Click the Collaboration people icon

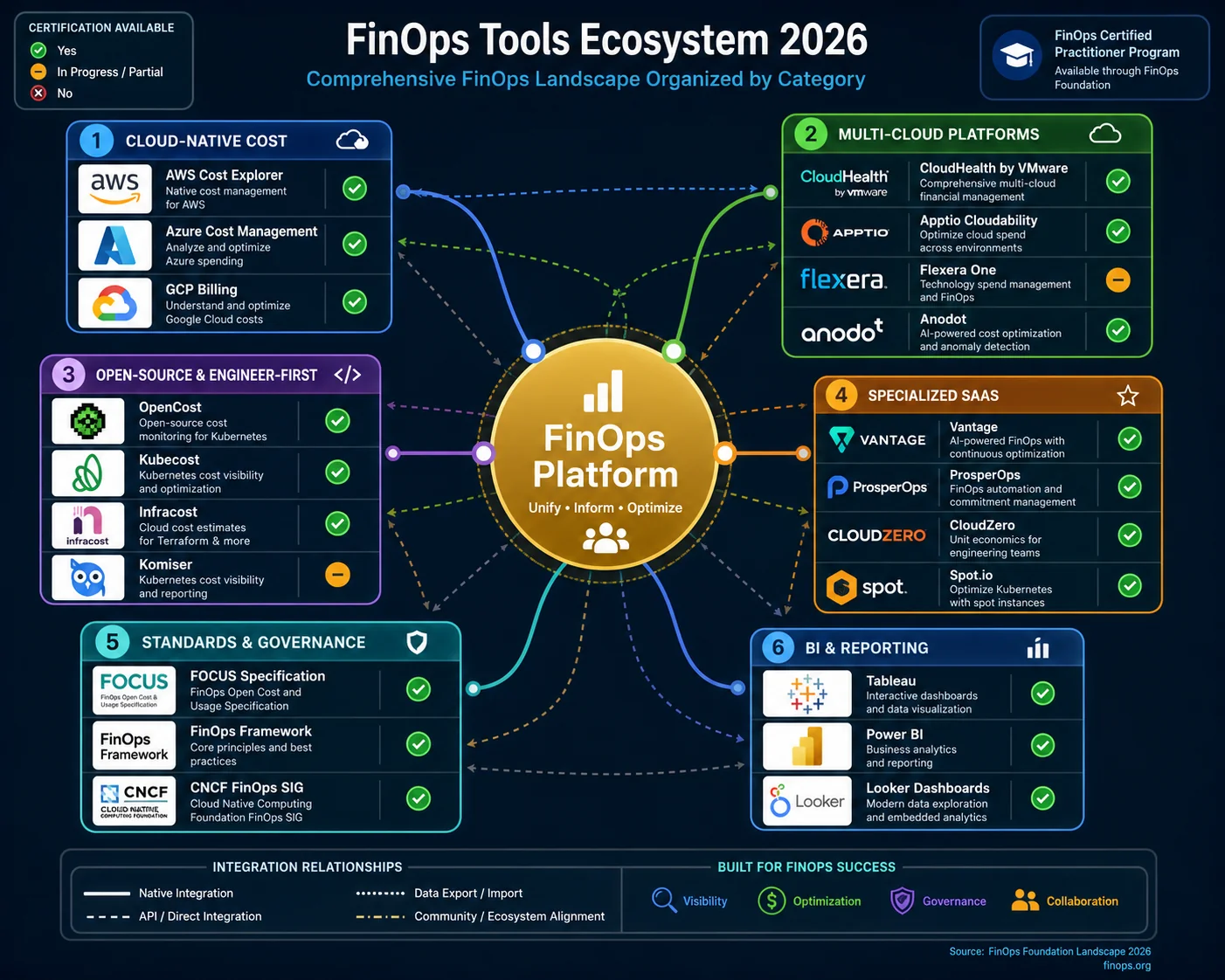coord(1025,901)
